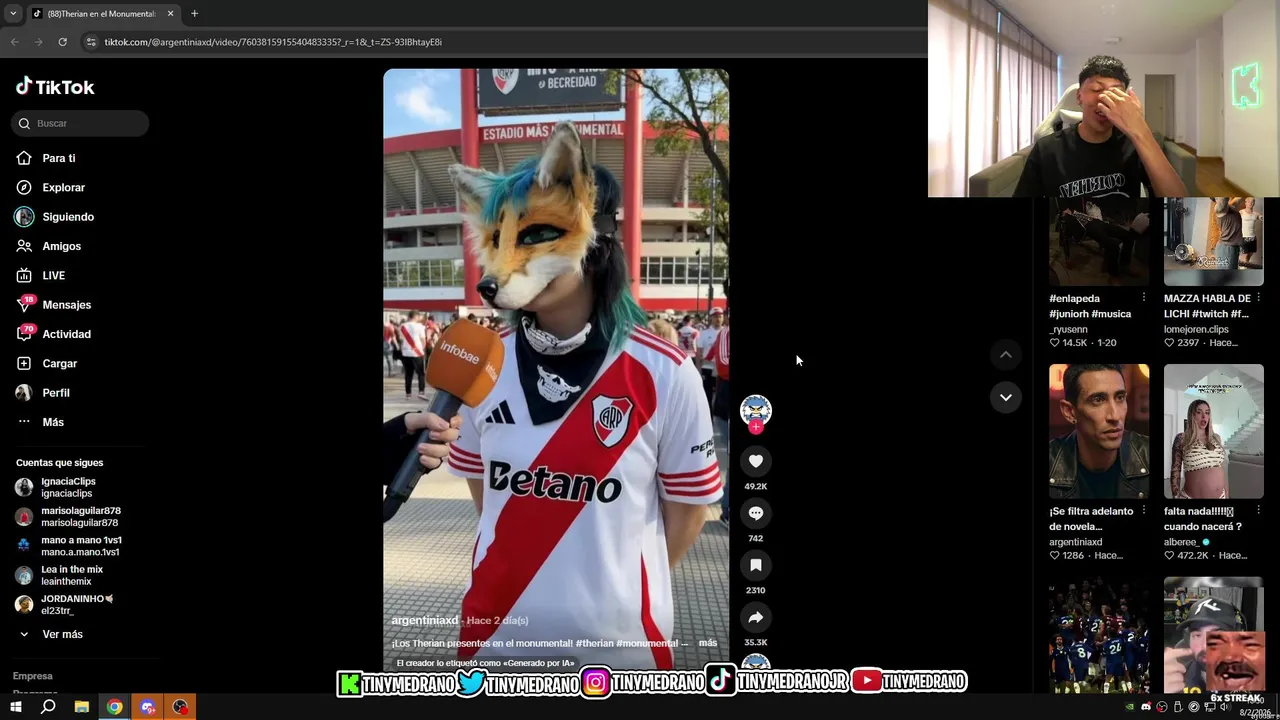Open IgnaciaClips followed account

[x=68, y=487]
